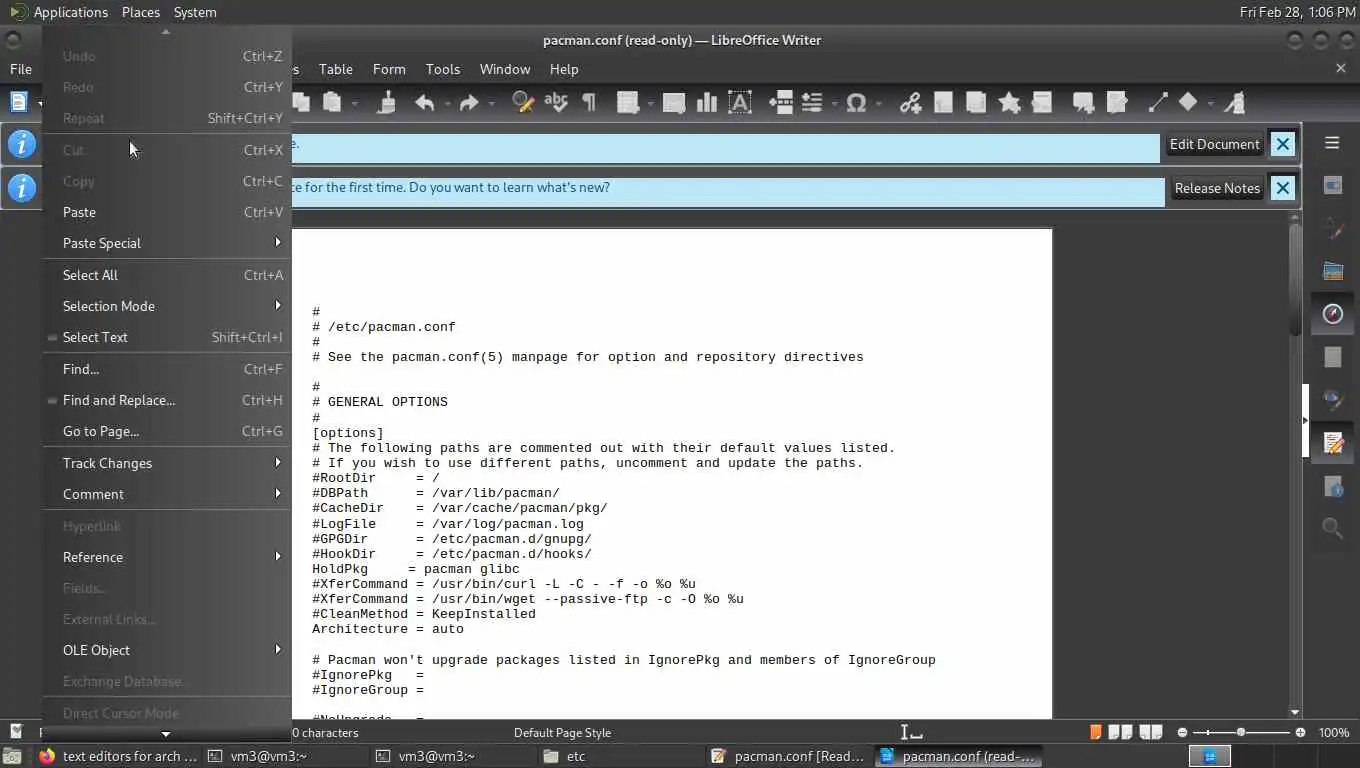Activate the Clone Formatting paintbrush icon
Screen dimensions: 1360x768
389,102
